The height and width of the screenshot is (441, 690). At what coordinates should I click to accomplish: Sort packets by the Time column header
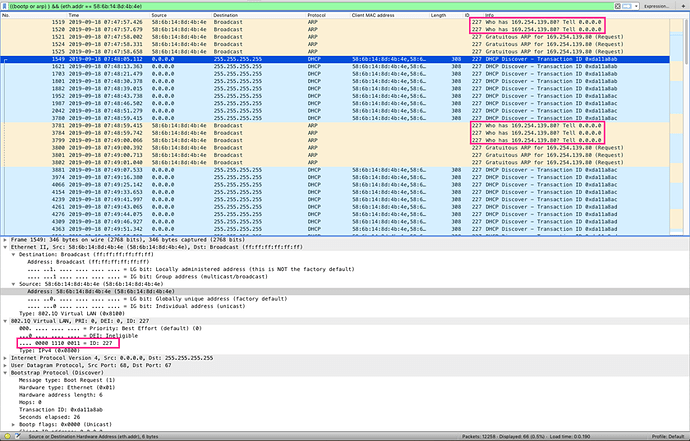point(90,15)
